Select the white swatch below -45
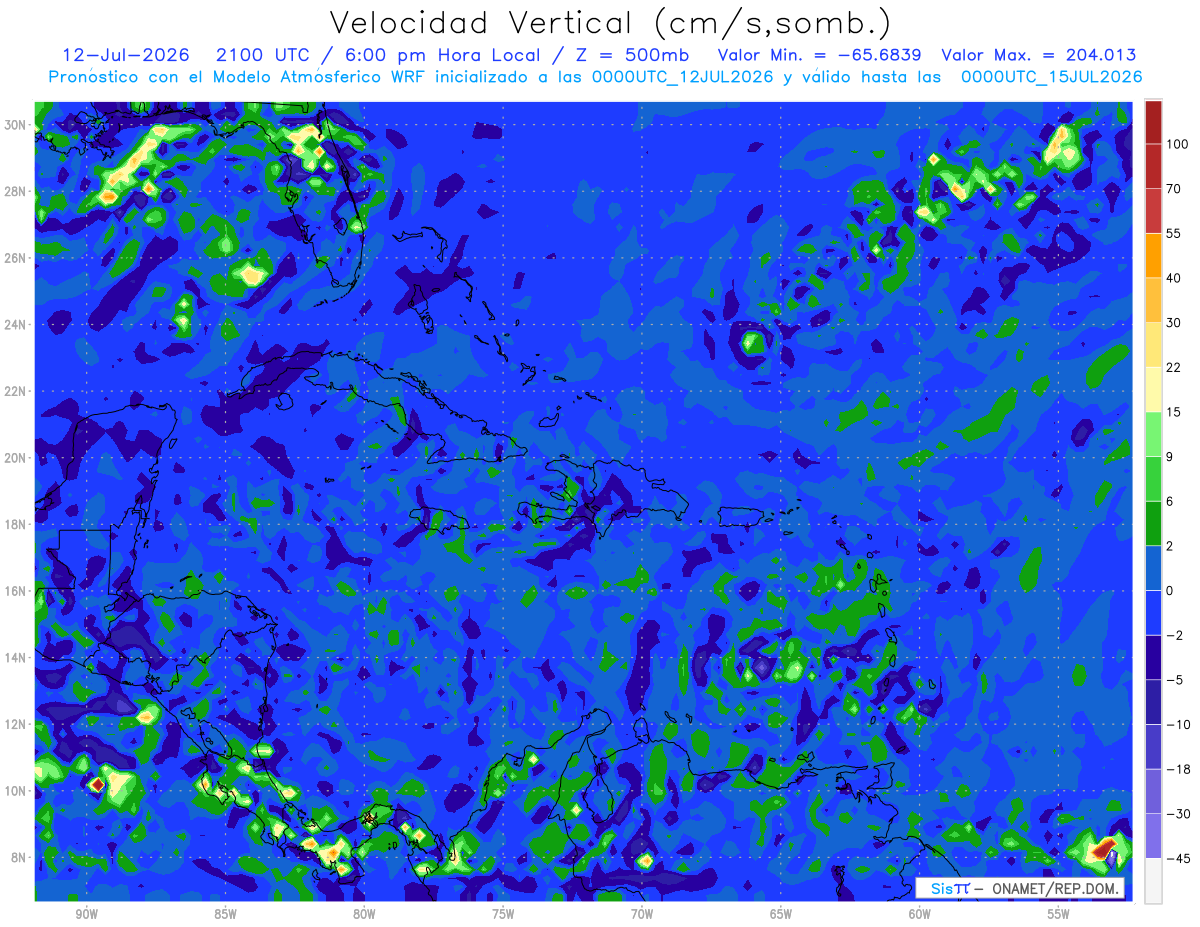 [x=1153, y=880]
